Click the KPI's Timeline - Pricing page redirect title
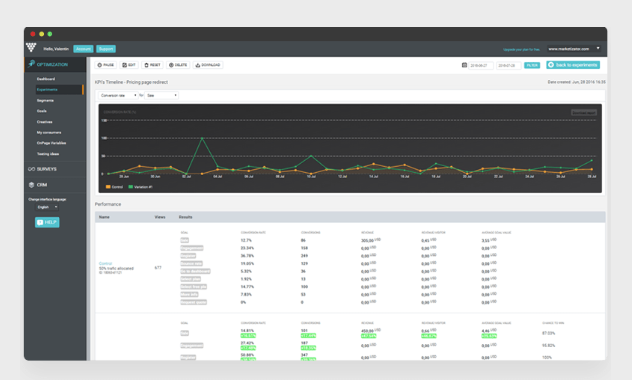The width and height of the screenshot is (632, 380). [131, 82]
